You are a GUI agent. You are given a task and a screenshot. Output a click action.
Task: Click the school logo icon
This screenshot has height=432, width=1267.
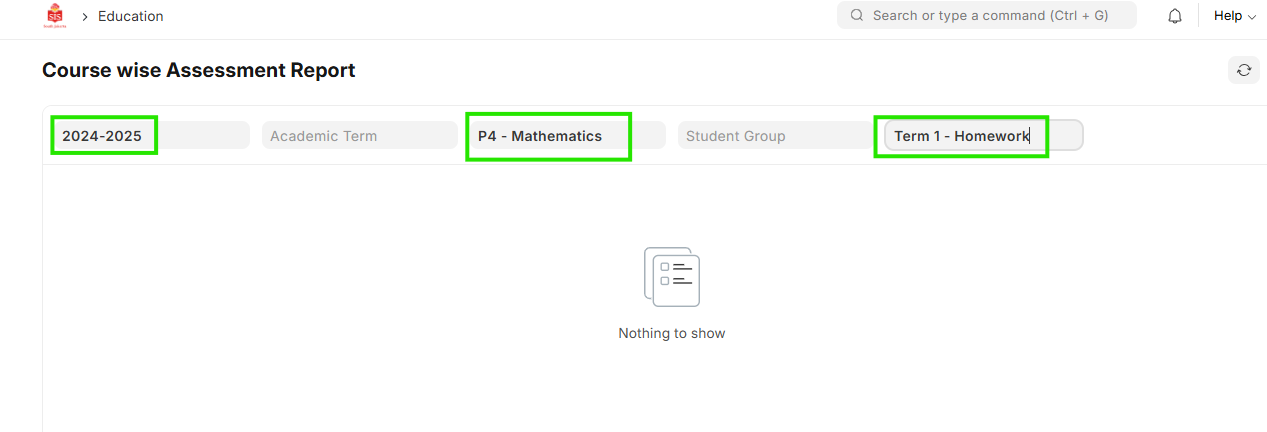click(54, 16)
